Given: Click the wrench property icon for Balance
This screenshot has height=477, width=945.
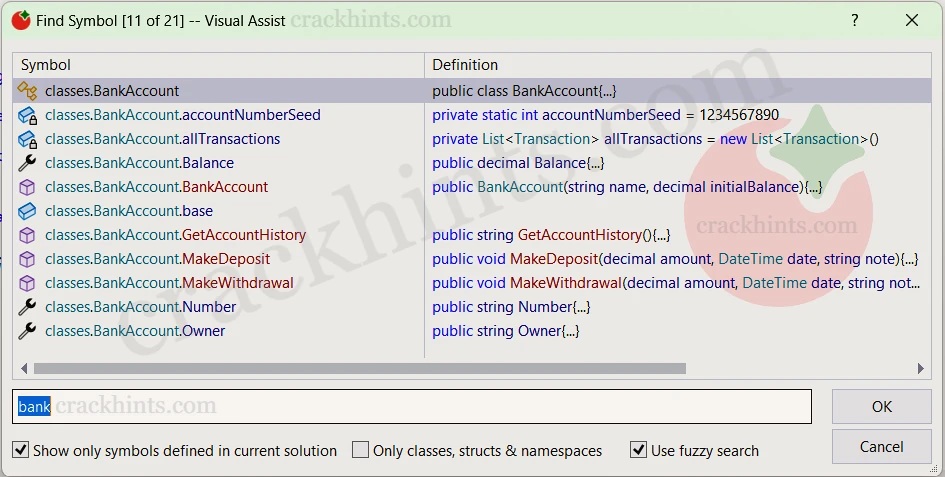Looking at the screenshot, I should 27,163.
